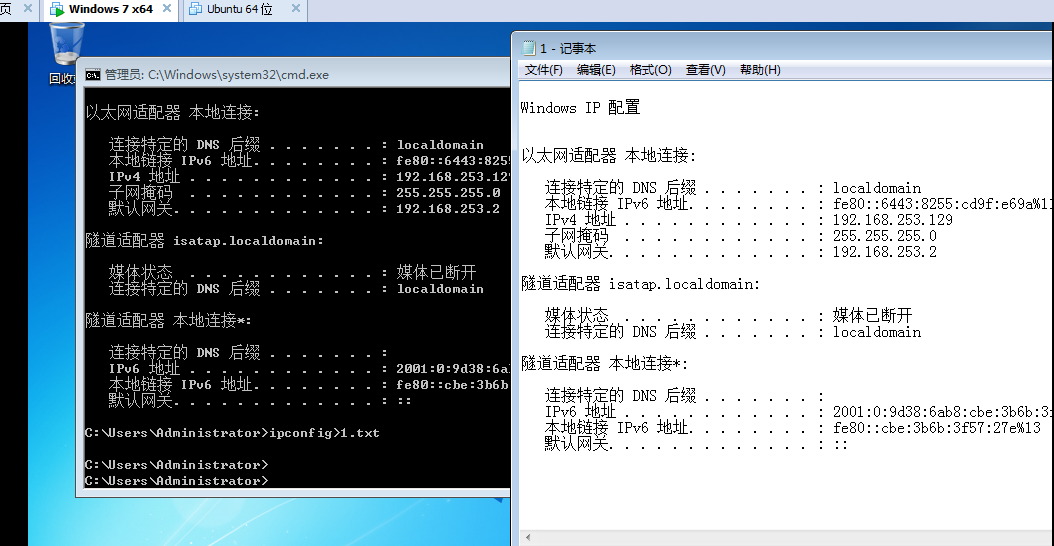The width and height of the screenshot is (1054, 546).
Task: Click '媒体已断开' text in cmd window
Action: [x=436, y=272]
